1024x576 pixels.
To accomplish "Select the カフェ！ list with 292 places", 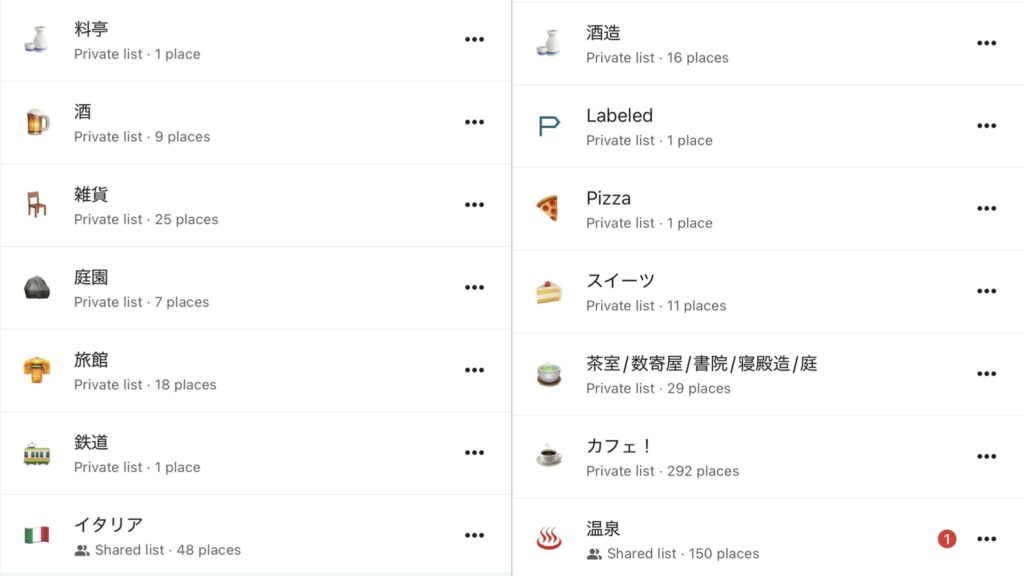I will pos(768,457).
